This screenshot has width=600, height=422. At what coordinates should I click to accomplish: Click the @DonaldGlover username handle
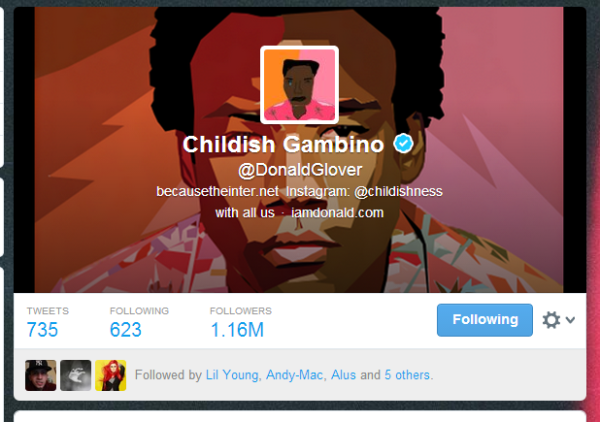point(300,170)
